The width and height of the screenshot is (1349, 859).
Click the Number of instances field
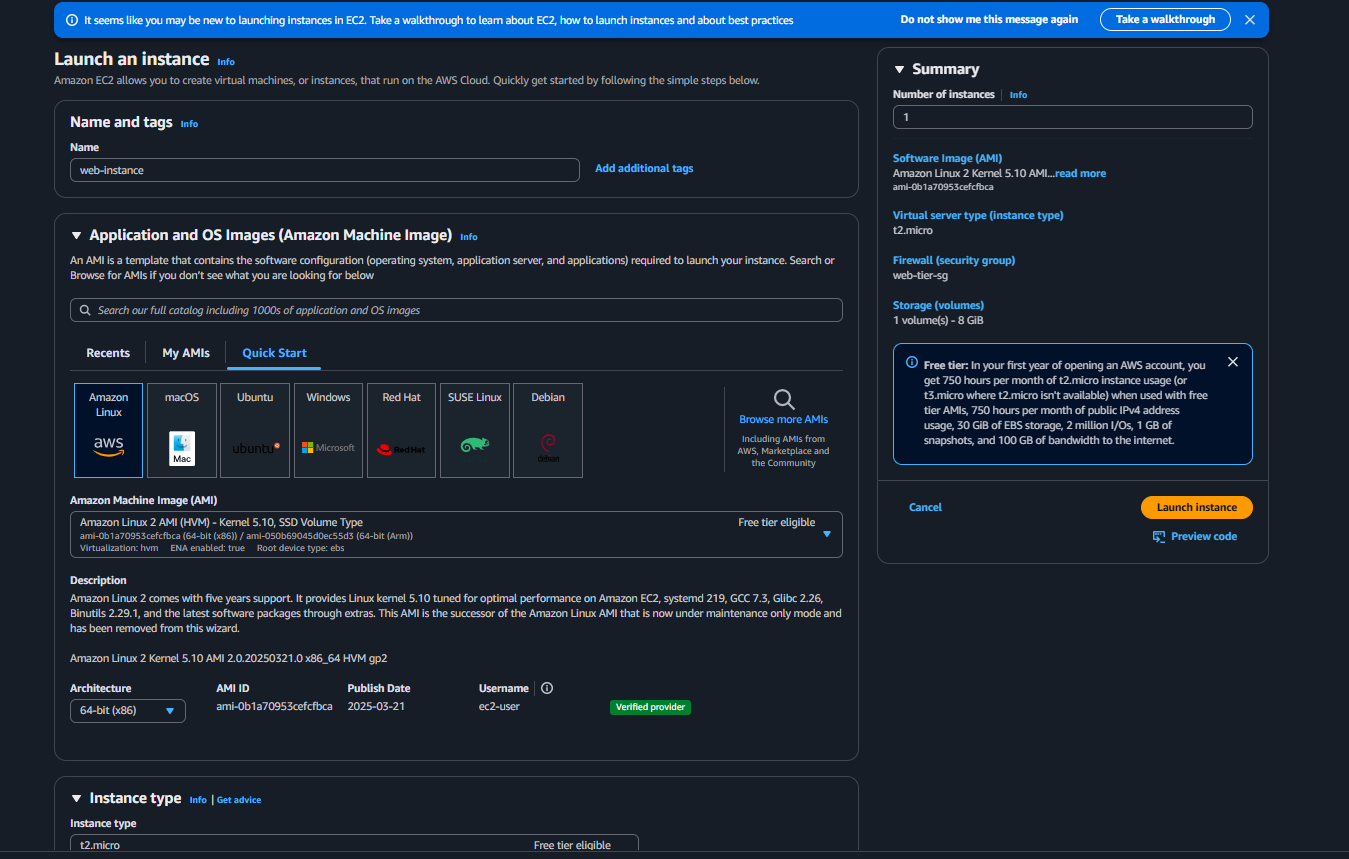tap(1072, 117)
